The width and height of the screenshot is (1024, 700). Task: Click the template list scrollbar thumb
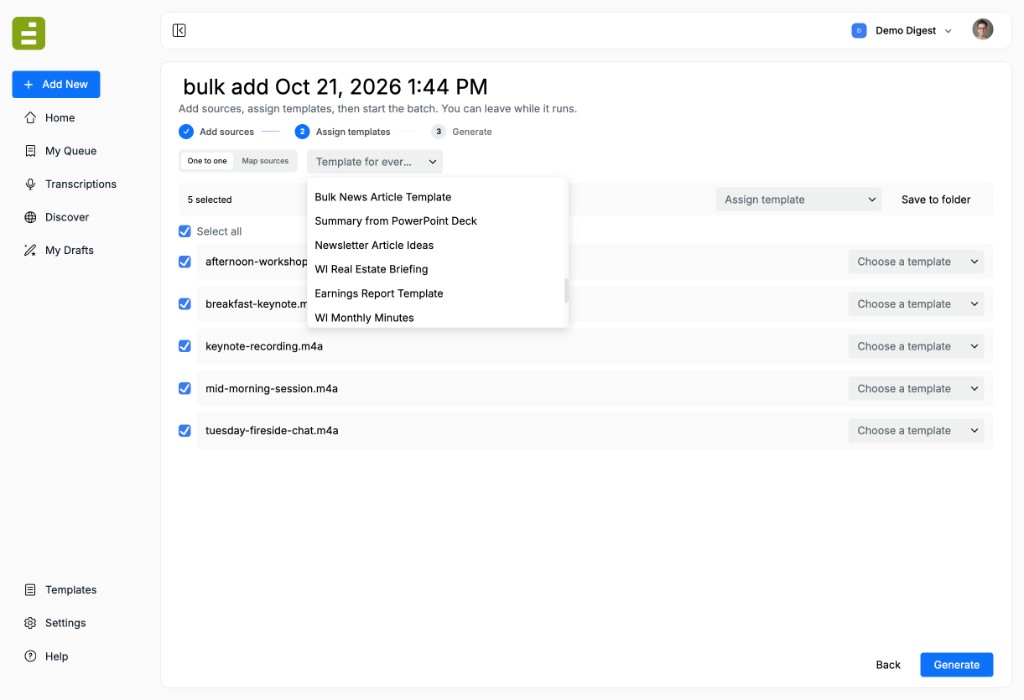[566, 290]
